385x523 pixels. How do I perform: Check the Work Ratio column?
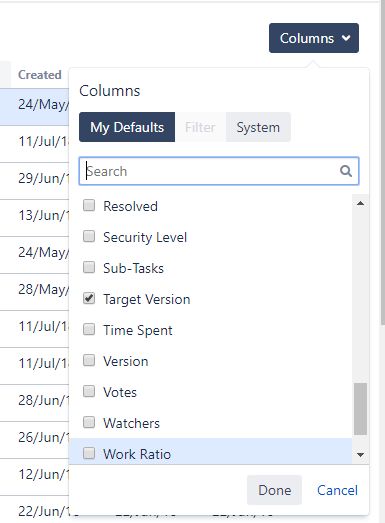click(x=89, y=454)
